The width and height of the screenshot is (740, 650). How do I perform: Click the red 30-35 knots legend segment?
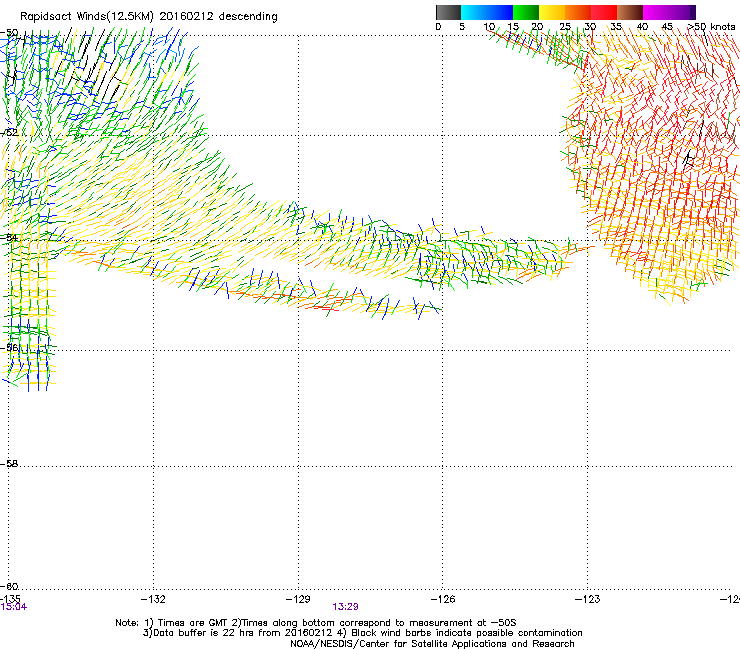point(604,12)
